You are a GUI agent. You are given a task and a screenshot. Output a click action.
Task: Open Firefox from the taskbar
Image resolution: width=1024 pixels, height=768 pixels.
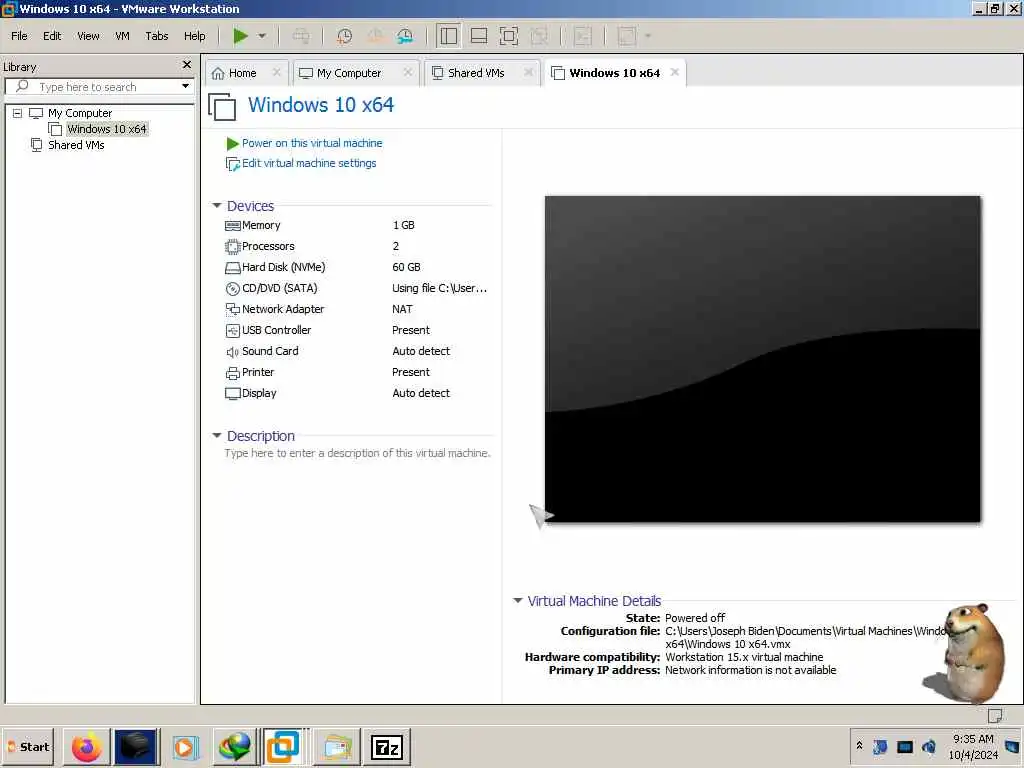[86, 747]
